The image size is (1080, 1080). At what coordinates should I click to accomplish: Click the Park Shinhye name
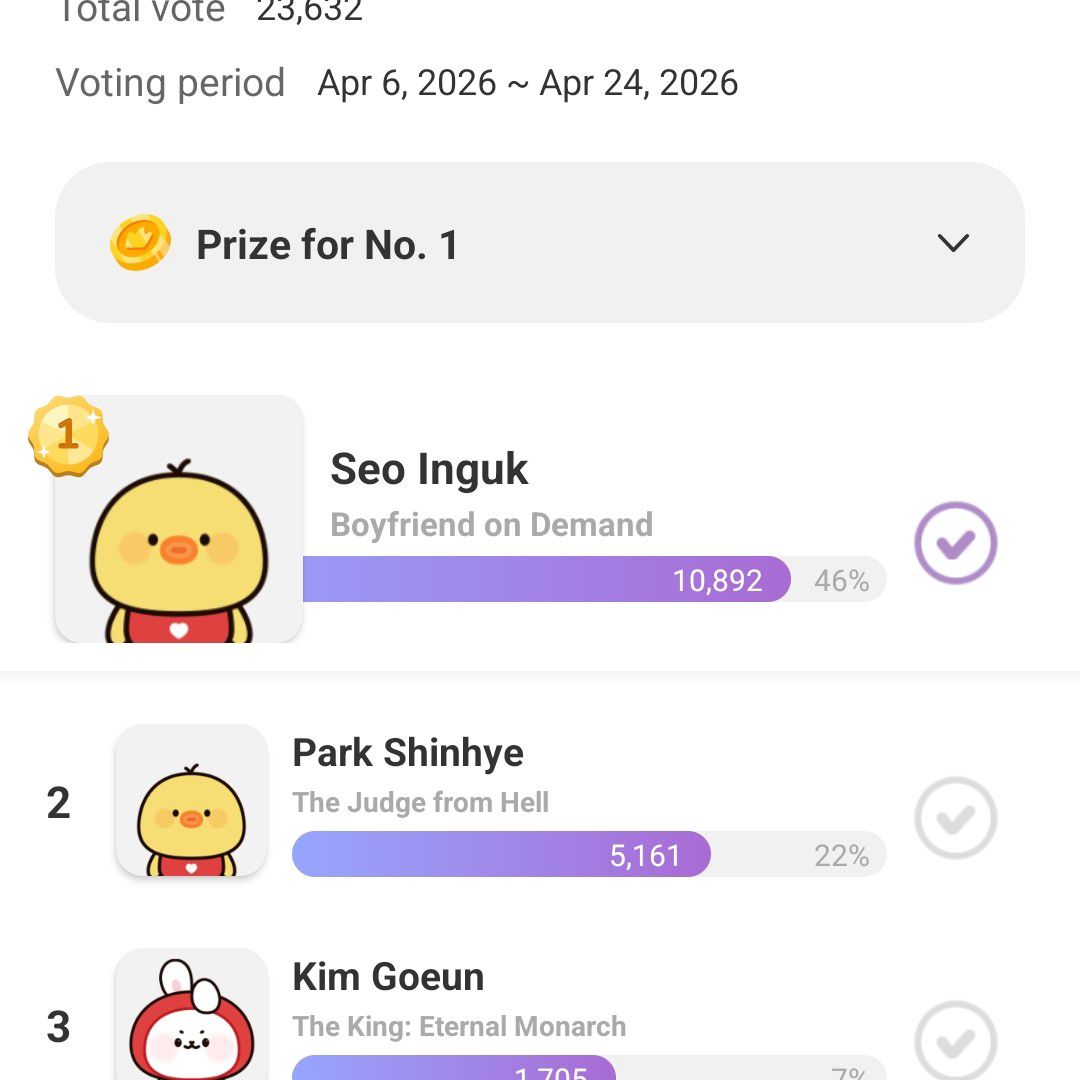[408, 753]
